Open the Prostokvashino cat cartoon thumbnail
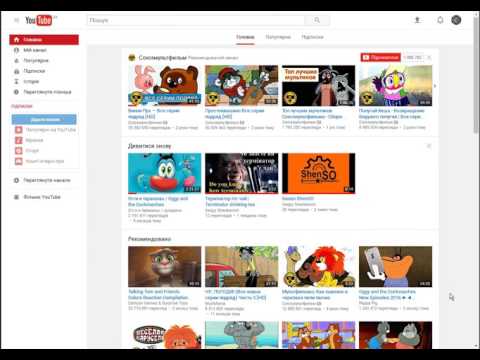480x360 pixels. tap(241, 86)
